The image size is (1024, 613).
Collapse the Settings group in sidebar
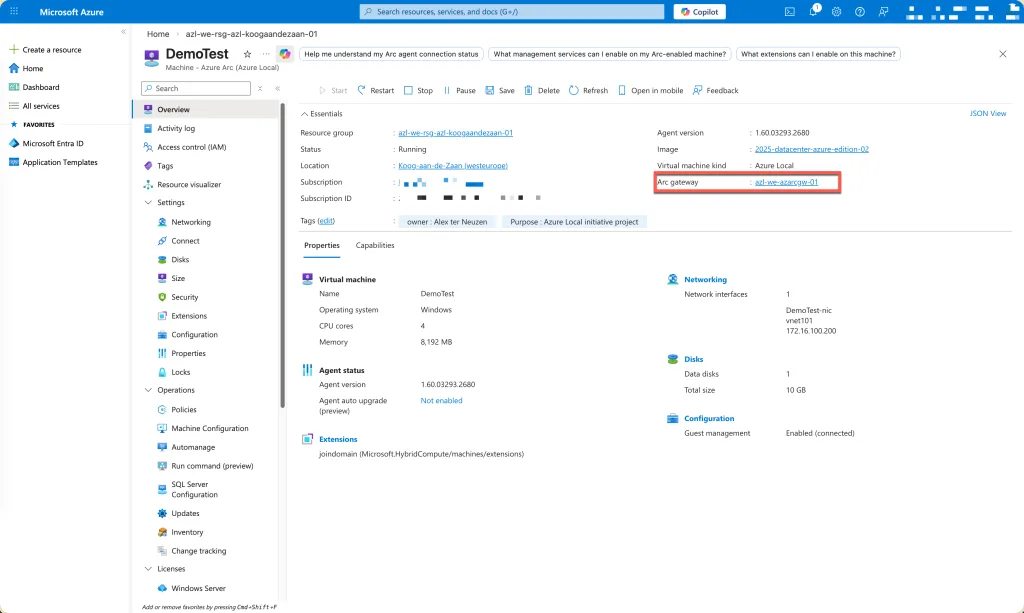pyautogui.click(x=149, y=203)
